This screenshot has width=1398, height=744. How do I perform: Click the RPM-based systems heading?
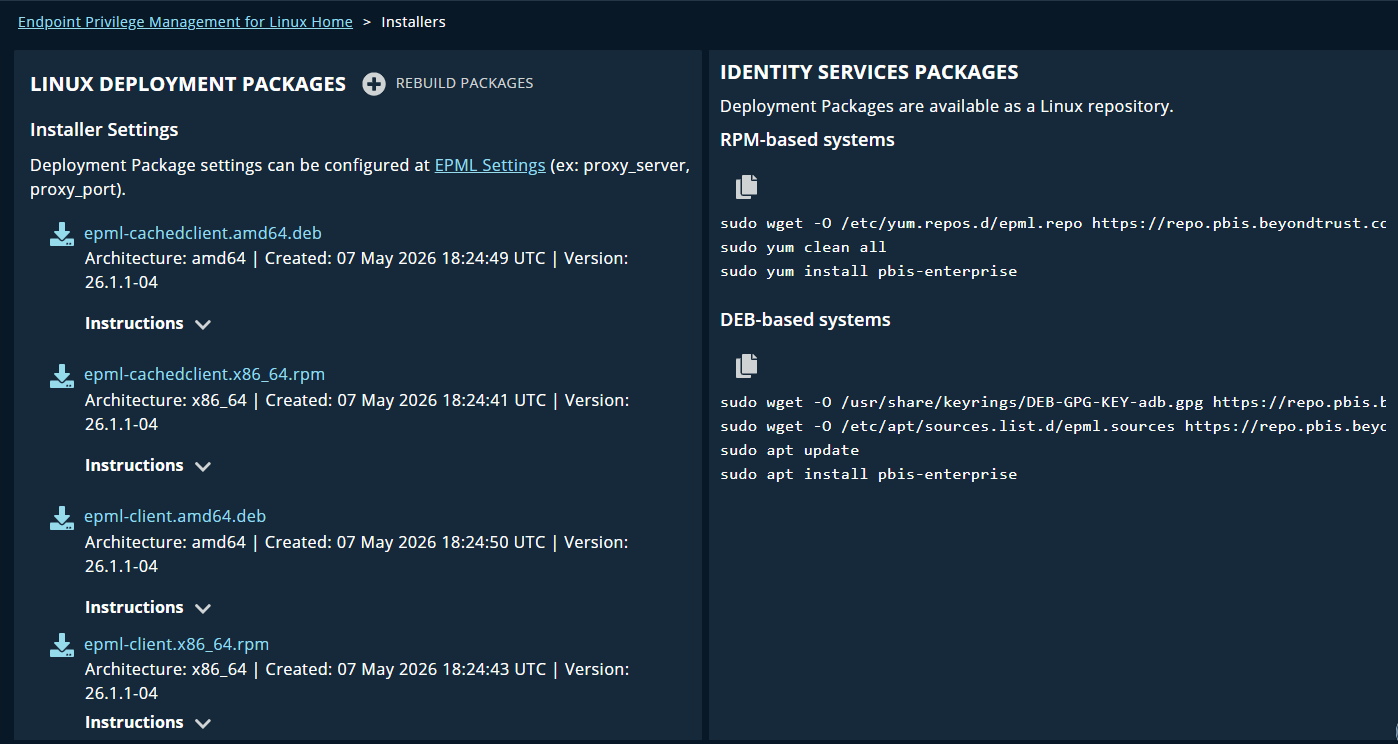point(807,140)
